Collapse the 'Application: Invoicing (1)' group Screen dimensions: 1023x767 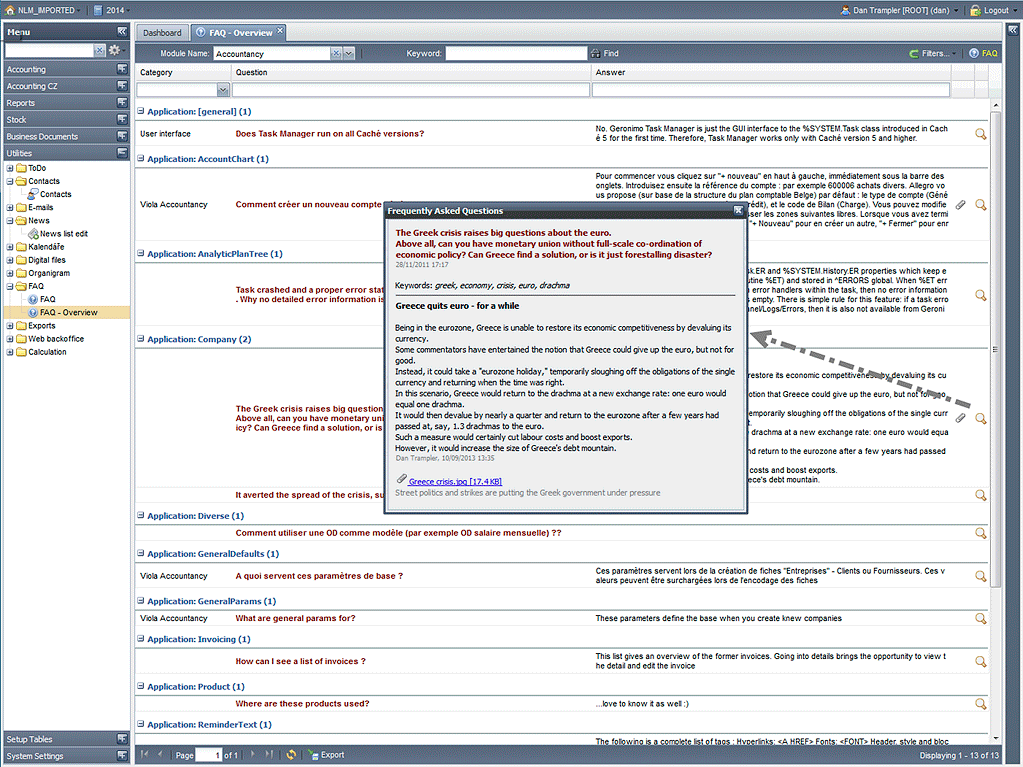click(140, 639)
